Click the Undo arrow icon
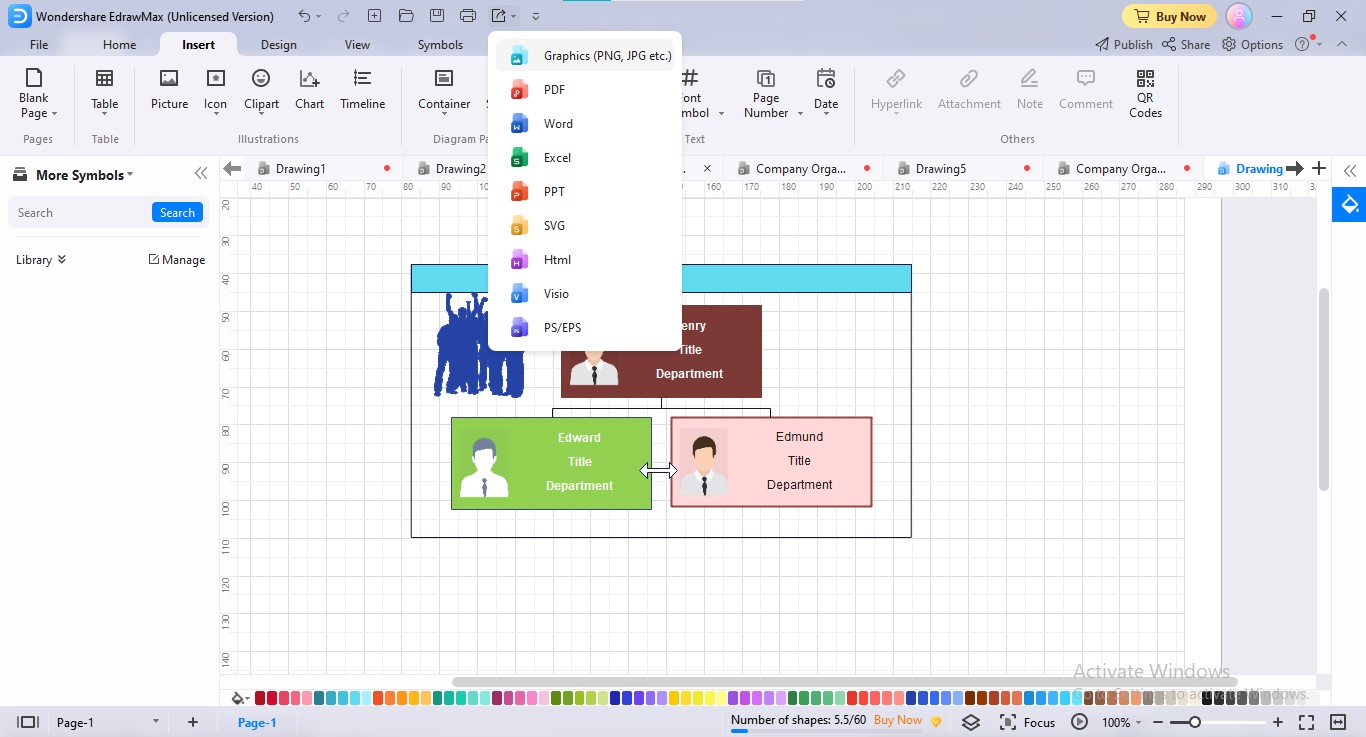1366x737 pixels. [x=304, y=16]
